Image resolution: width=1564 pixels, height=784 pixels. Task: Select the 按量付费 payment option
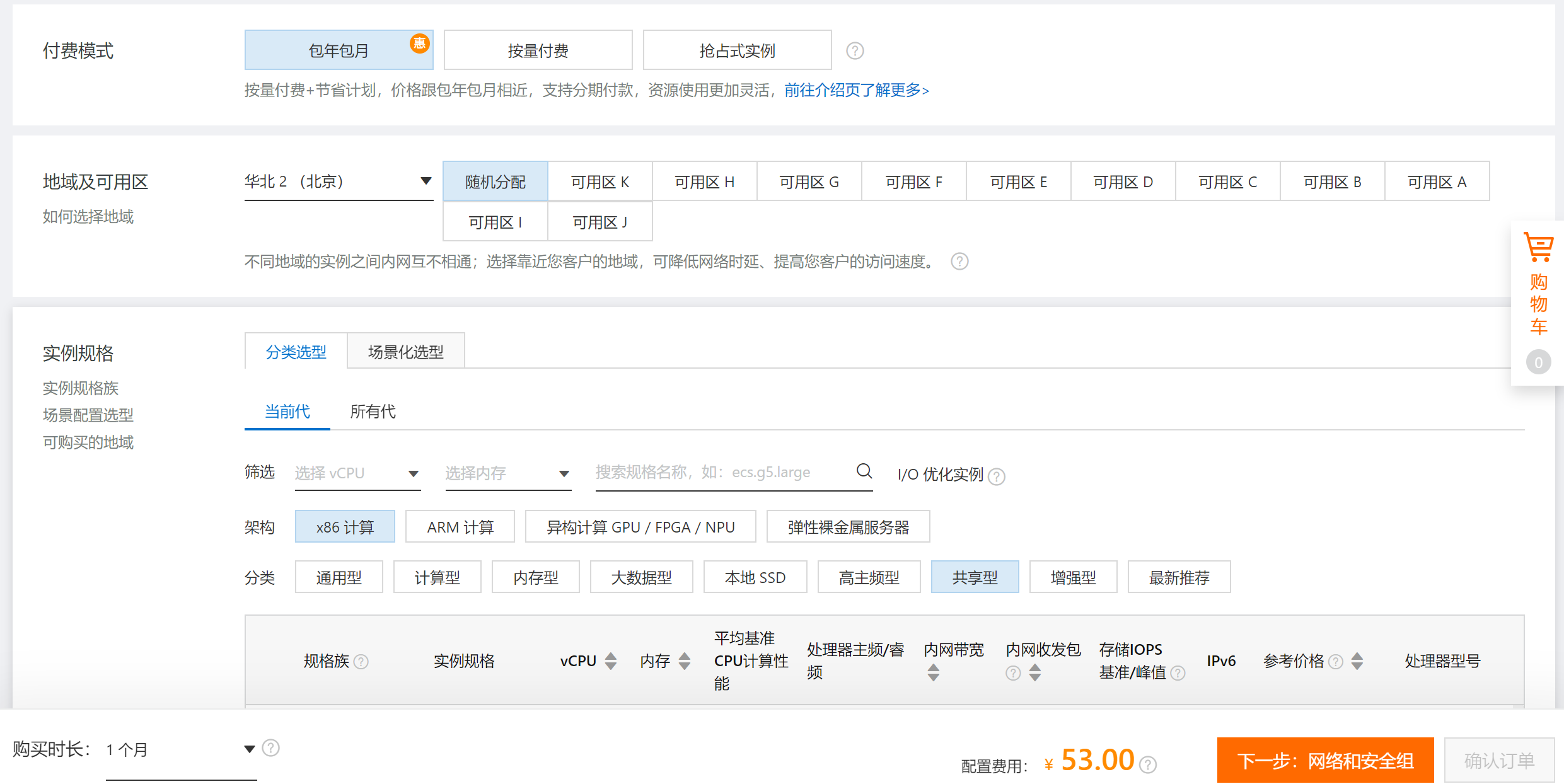pos(538,50)
